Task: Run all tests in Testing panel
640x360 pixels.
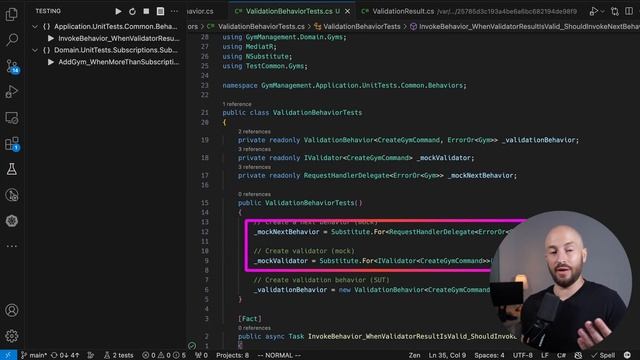Action: pos(118,11)
